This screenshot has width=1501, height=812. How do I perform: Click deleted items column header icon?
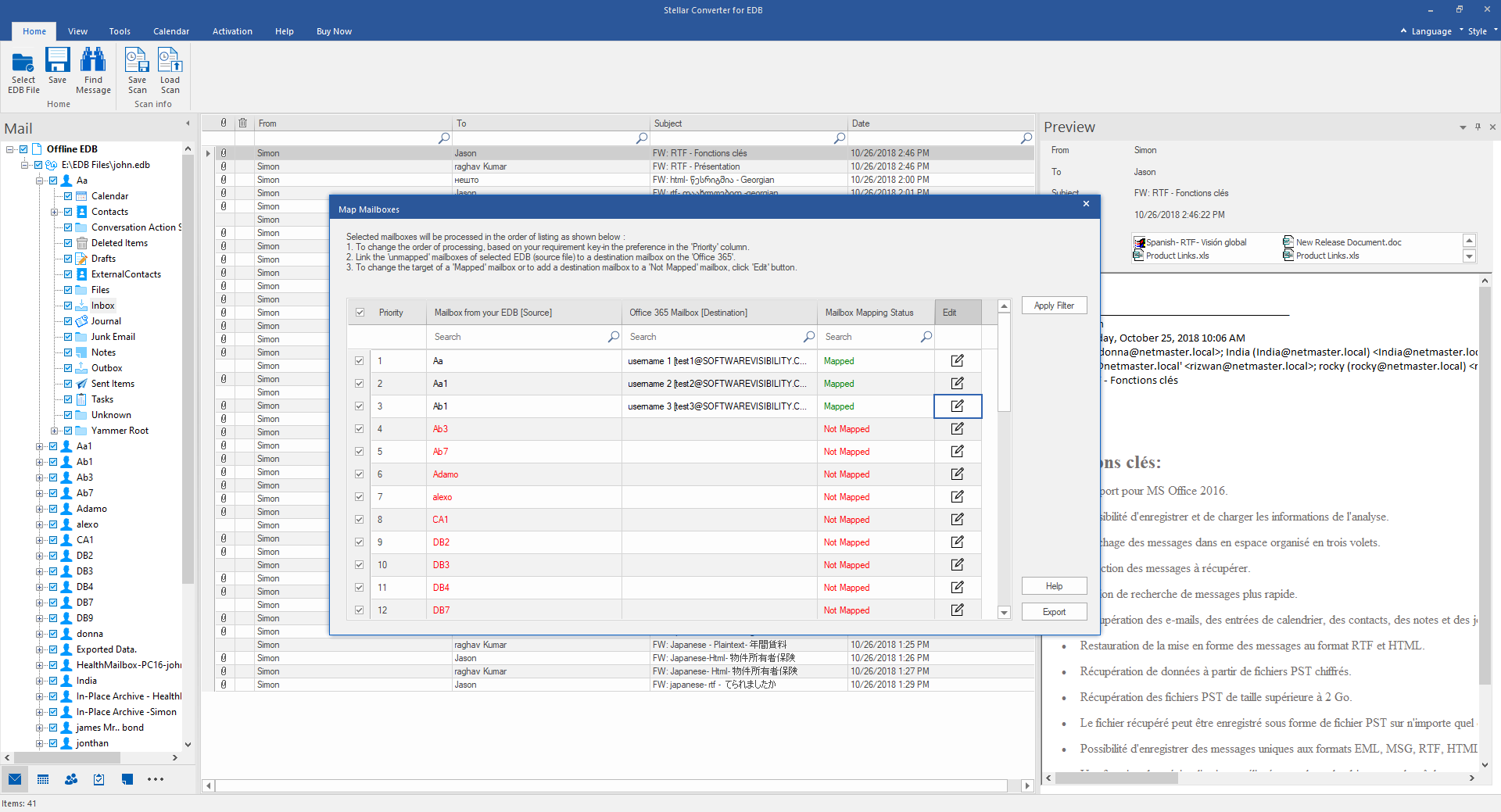(243, 123)
